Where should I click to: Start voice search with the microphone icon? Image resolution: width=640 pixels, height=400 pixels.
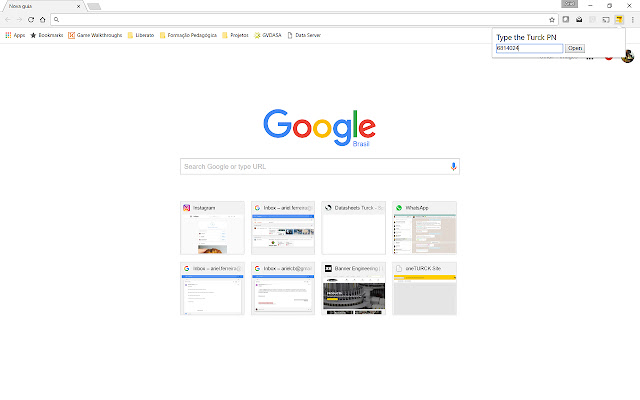(453, 167)
